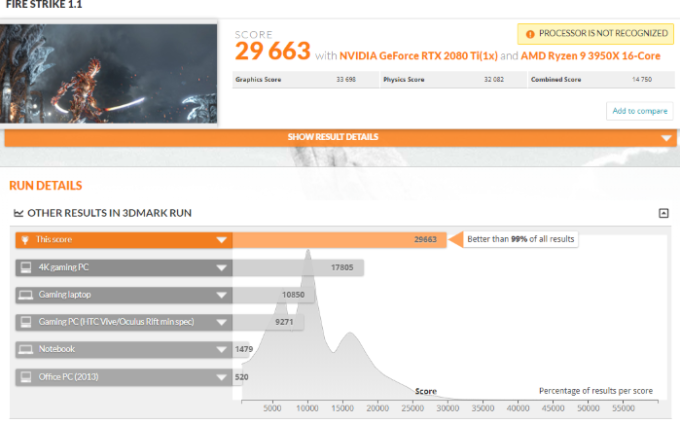The image size is (680, 423).
Task: Click the Run Details heading
Action: click(x=46, y=186)
